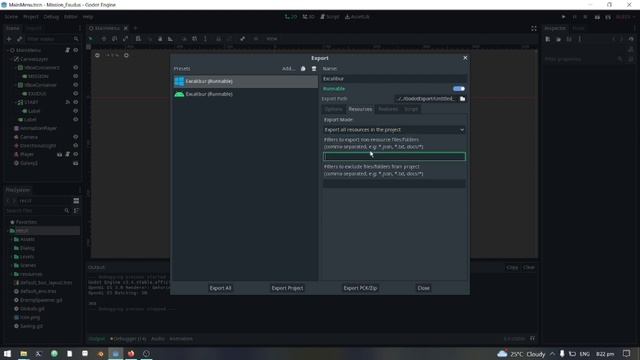Switch to the Resources tab

pos(360,109)
